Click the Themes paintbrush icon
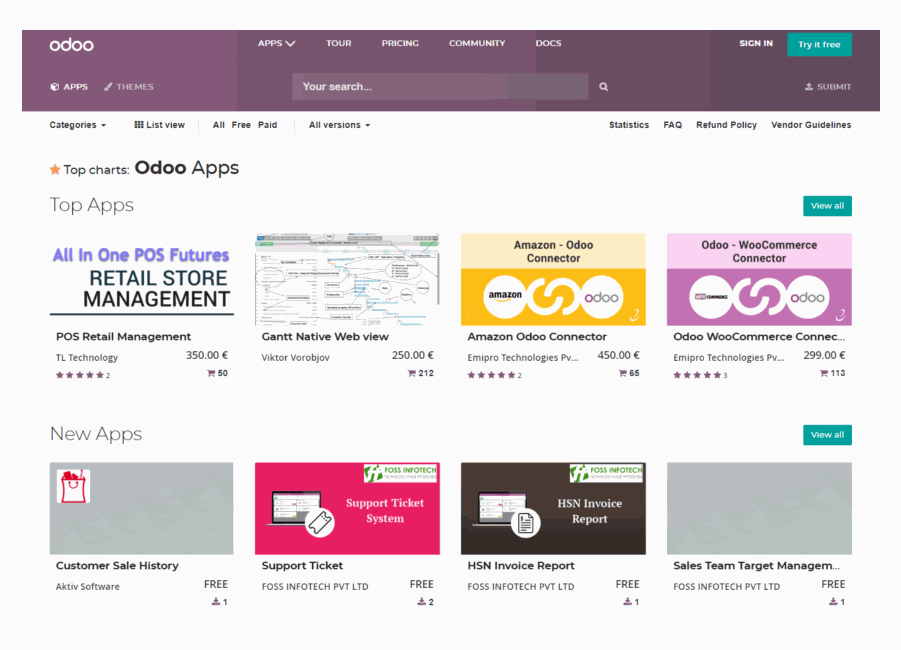The image size is (901, 650). [x=108, y=87]
